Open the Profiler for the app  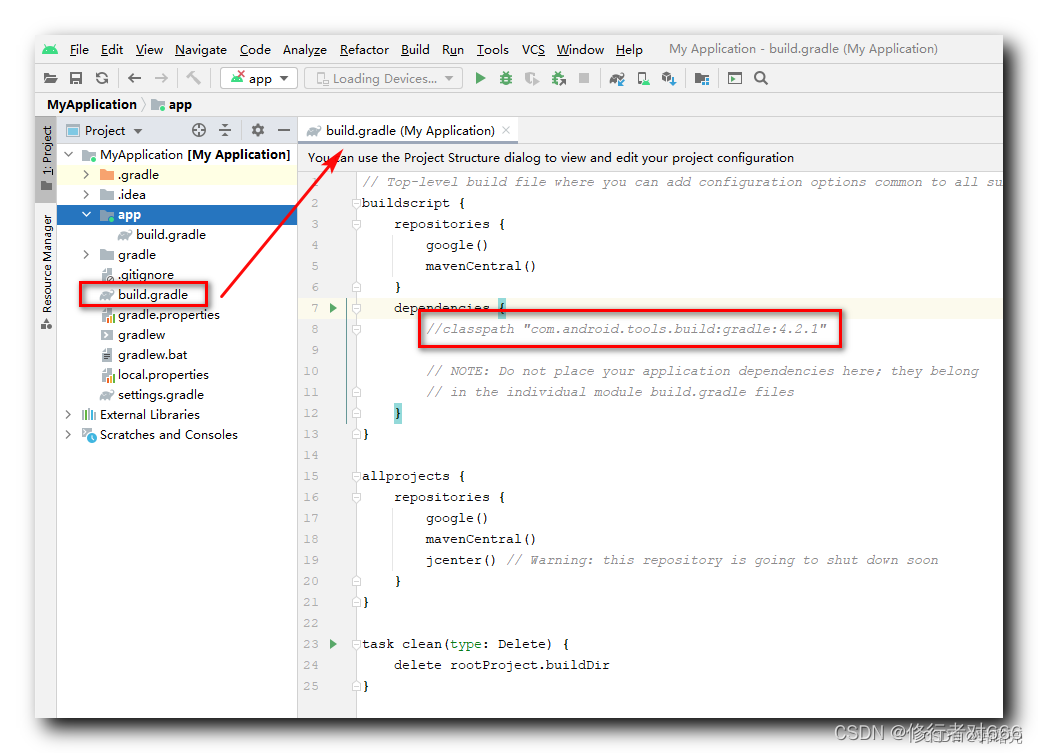tap(531, 77)
